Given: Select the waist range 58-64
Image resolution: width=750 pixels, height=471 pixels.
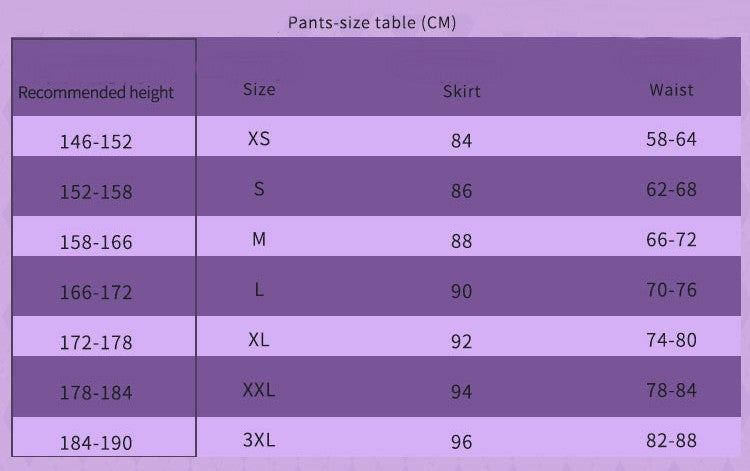Looking at the screenshot, I should [x=671, y=139].
